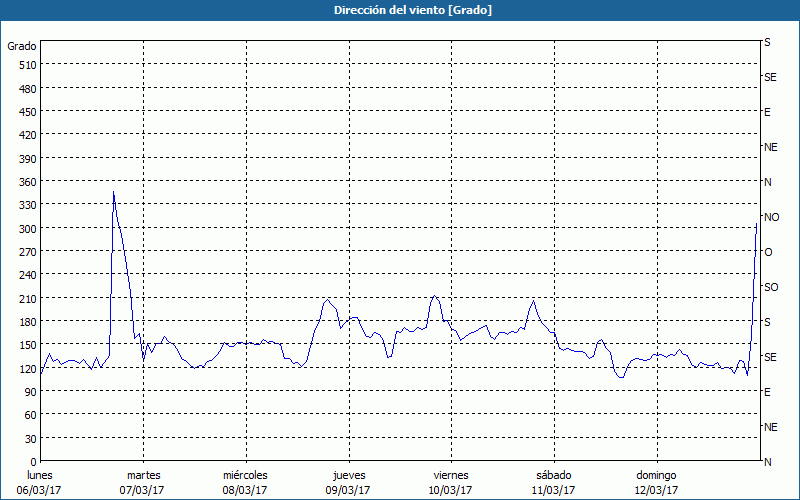Click the highest peak of the blue line on Monday

tap(113, 193)
